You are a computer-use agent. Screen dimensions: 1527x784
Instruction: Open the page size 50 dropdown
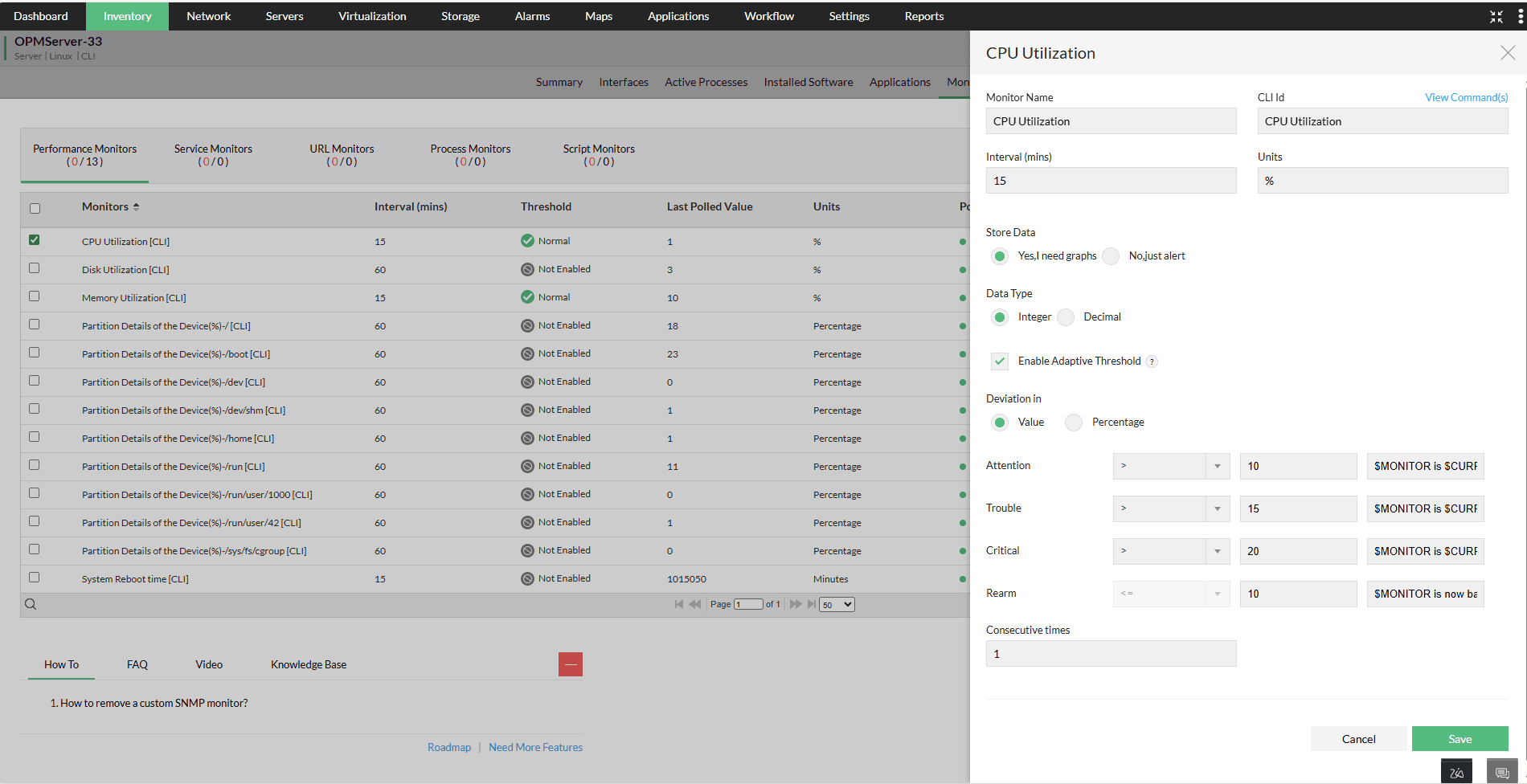tap(836, 603)
